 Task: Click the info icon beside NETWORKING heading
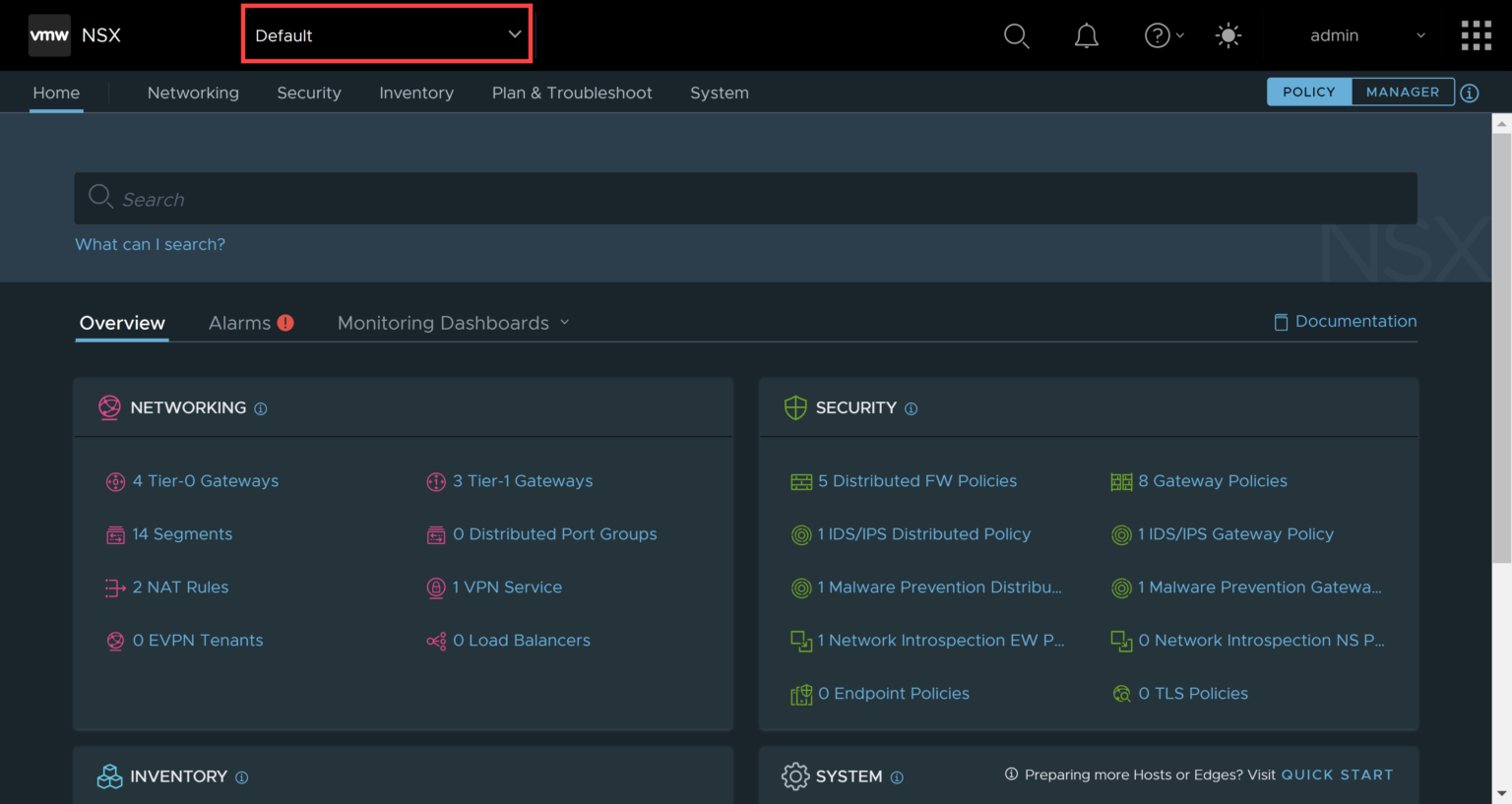coord(259,408)
